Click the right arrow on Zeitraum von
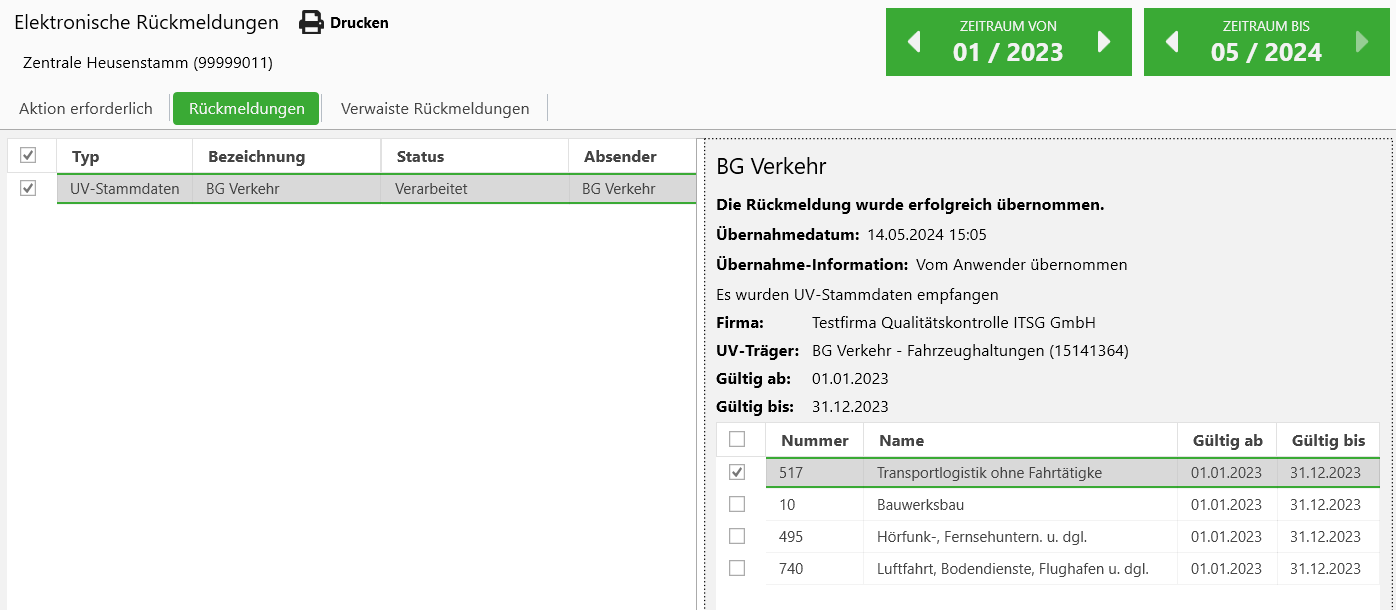This screenshot has width=1396, height=610. (x=1103, y=41)
